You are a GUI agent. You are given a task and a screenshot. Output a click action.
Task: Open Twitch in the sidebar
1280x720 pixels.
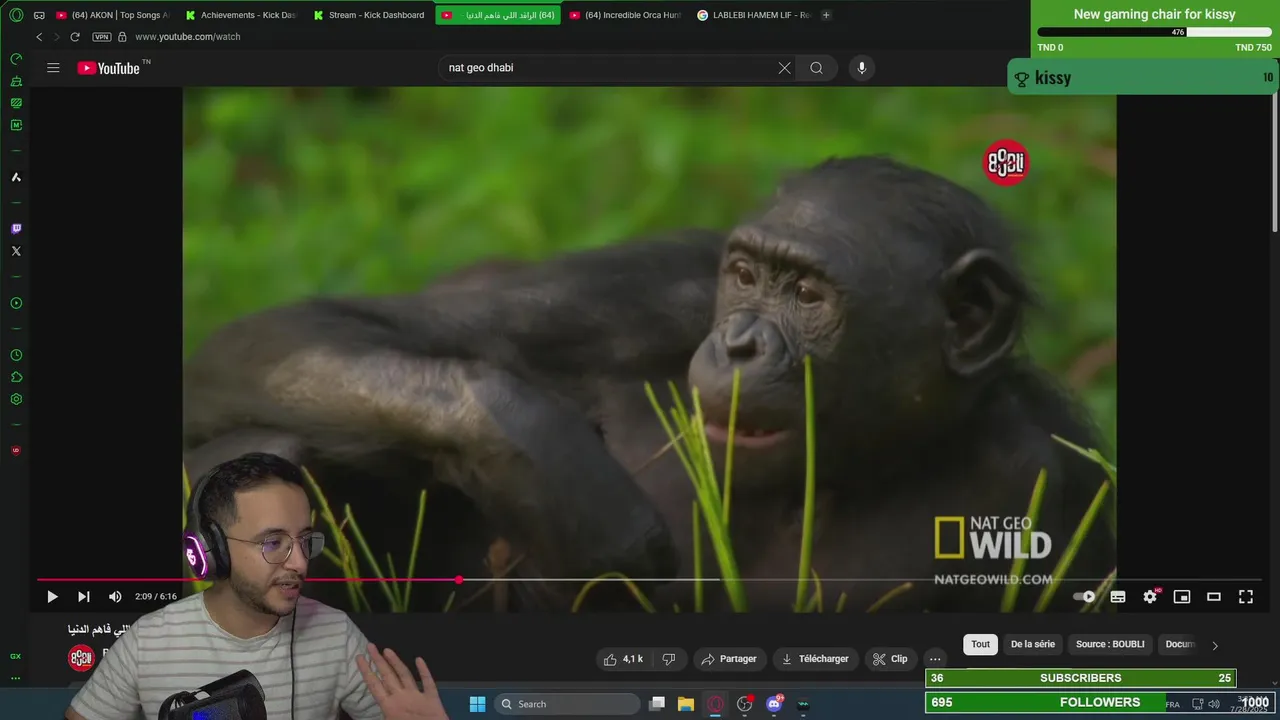(x=16, y=229)
